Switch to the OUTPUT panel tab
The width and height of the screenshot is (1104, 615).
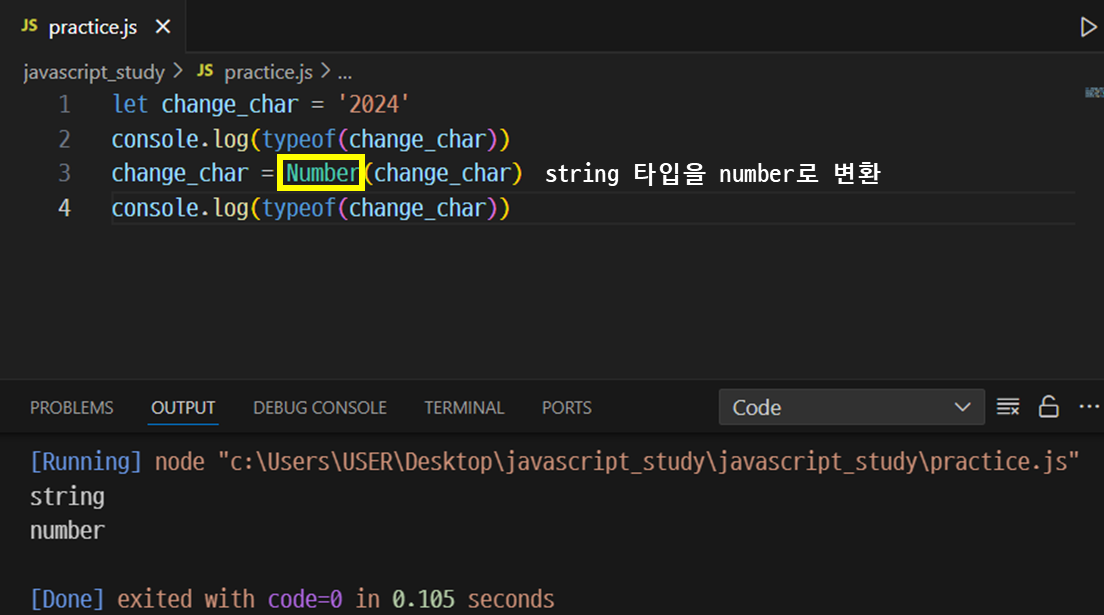click(183, 408)
